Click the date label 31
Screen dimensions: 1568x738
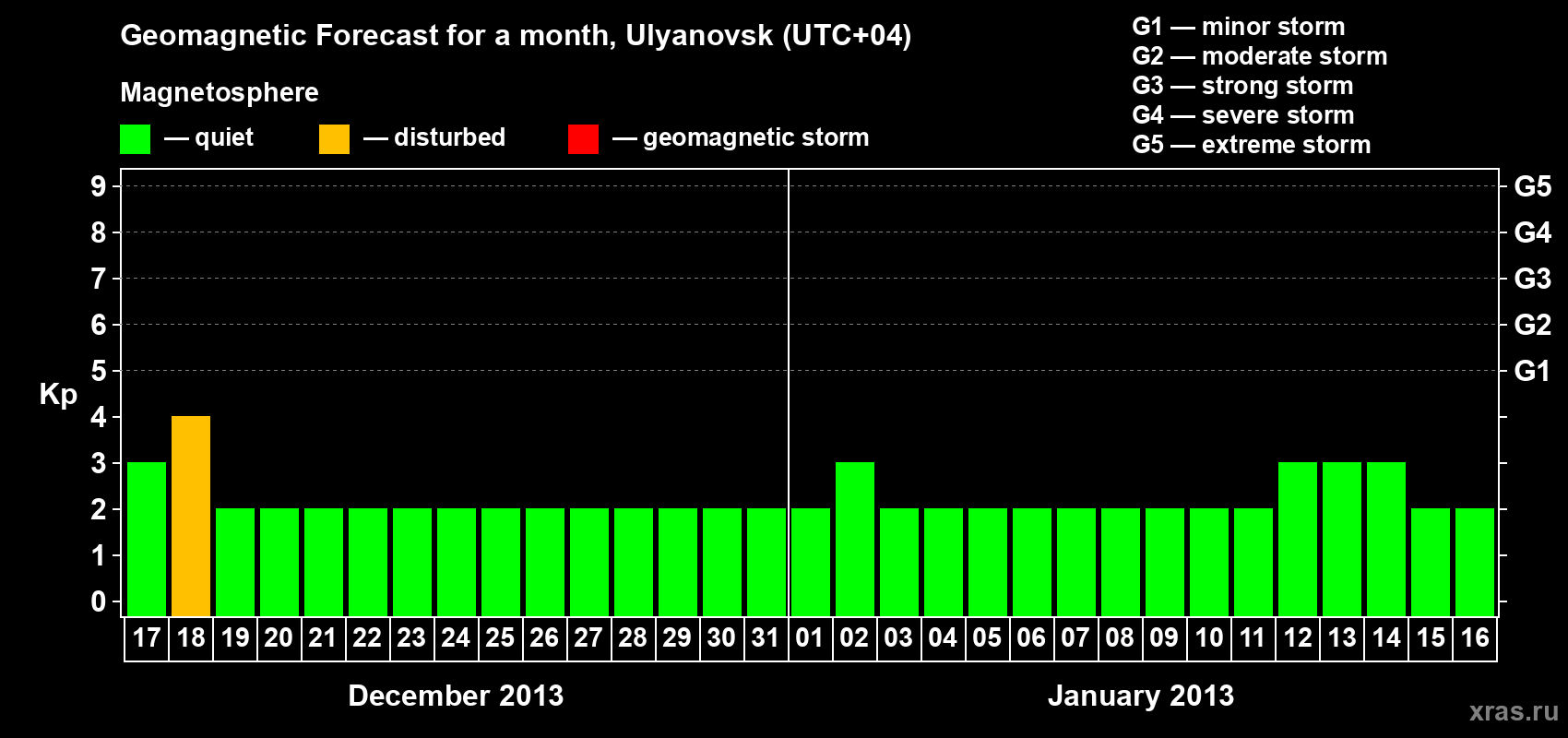pyautogui.click(x=766, y=637)
